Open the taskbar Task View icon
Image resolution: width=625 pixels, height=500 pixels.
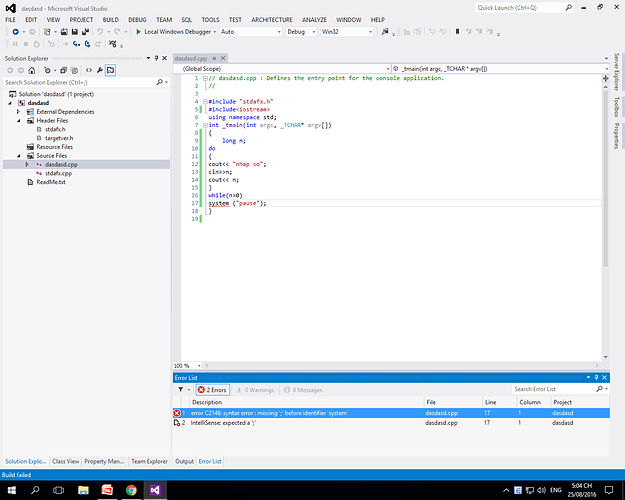tap(59, 490)
